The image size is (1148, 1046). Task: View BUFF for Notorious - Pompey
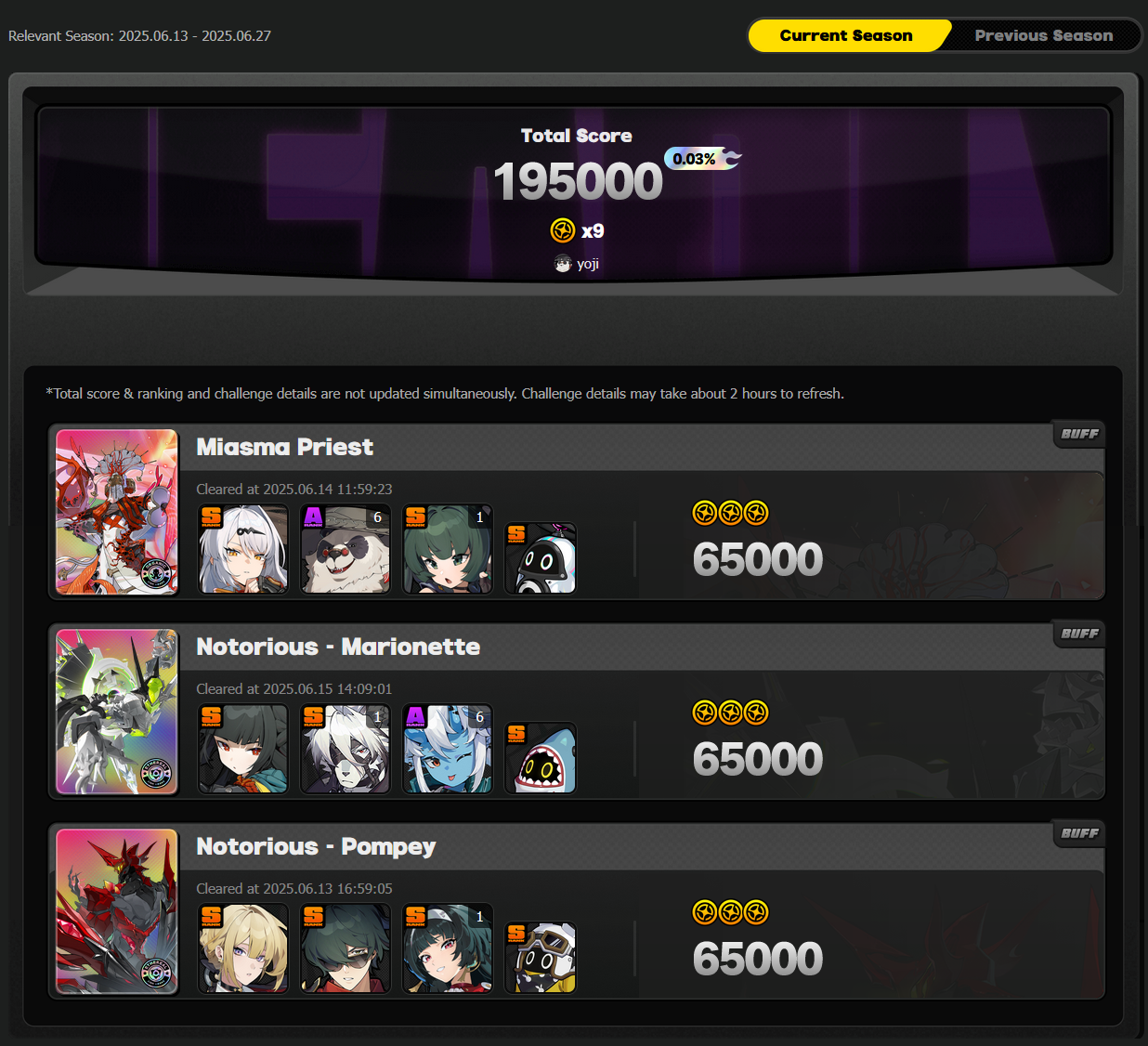point(1079,833)
